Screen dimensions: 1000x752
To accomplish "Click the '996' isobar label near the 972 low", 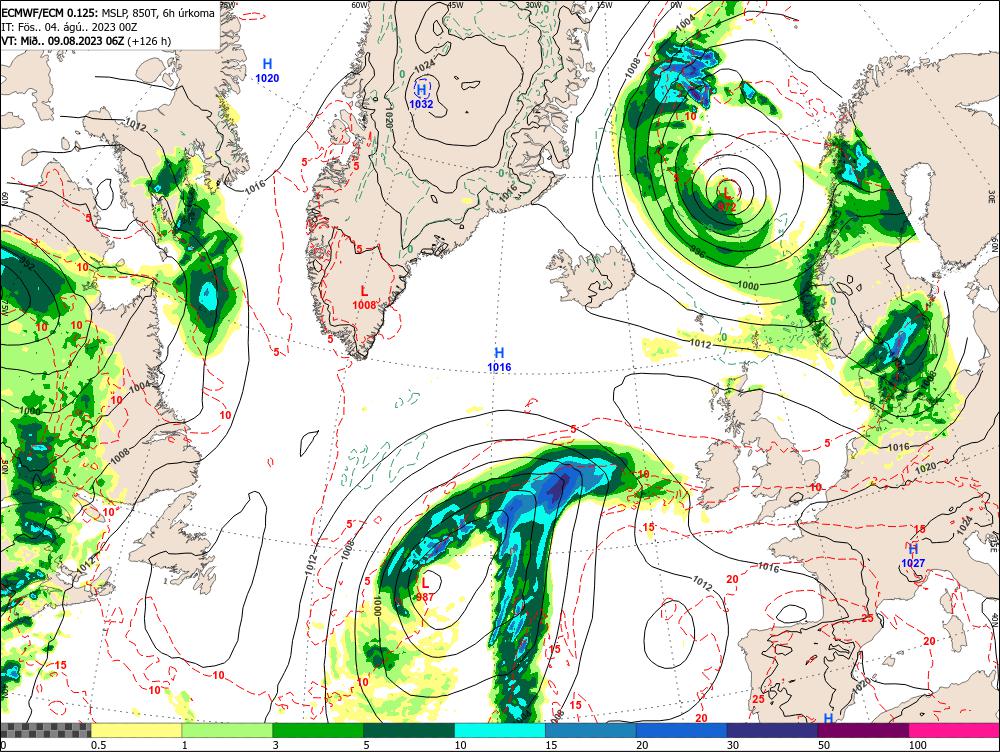I will (x=697, y=253).
